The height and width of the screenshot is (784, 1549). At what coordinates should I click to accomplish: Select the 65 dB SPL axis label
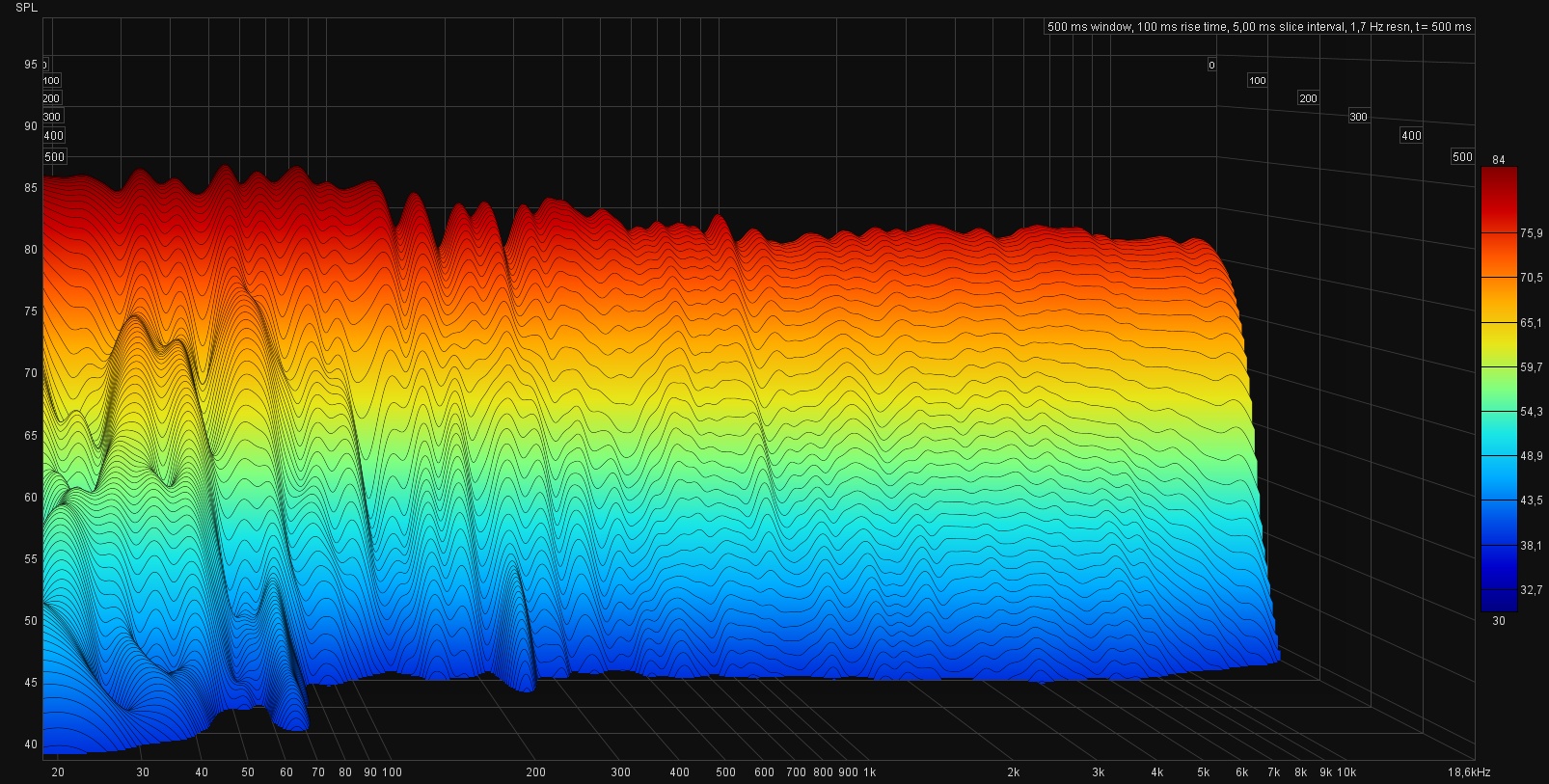(x=31, y=436)
